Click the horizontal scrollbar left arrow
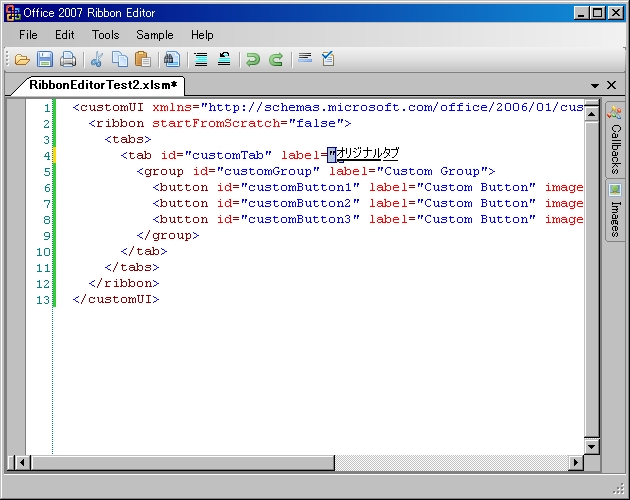This screenshot has width=630, height=500. 22,463
